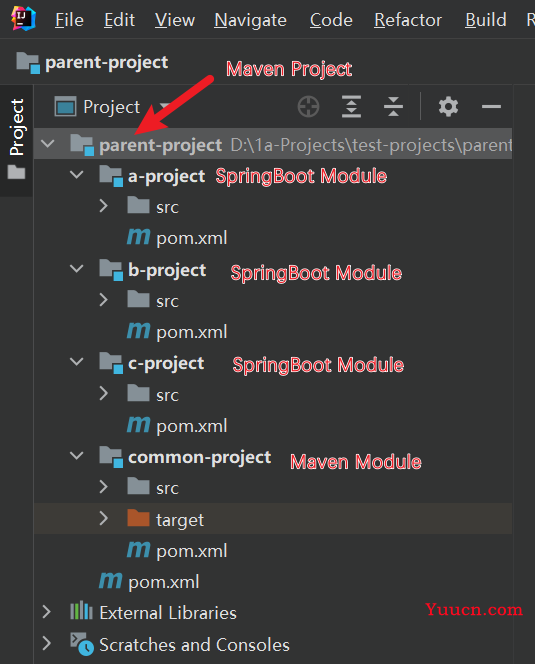Collapse the a-project module node

(76, 174)
